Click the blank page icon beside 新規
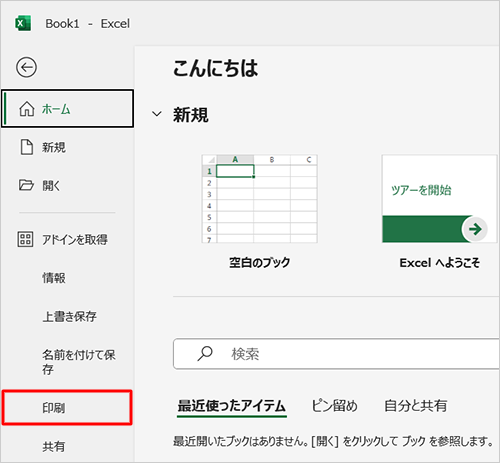500x463 pixels. pos(27,147)
